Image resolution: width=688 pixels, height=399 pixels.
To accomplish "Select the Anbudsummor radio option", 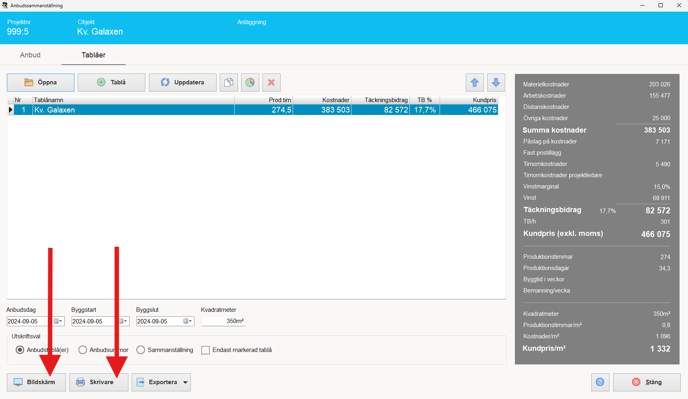I will (x=82, y=350).
